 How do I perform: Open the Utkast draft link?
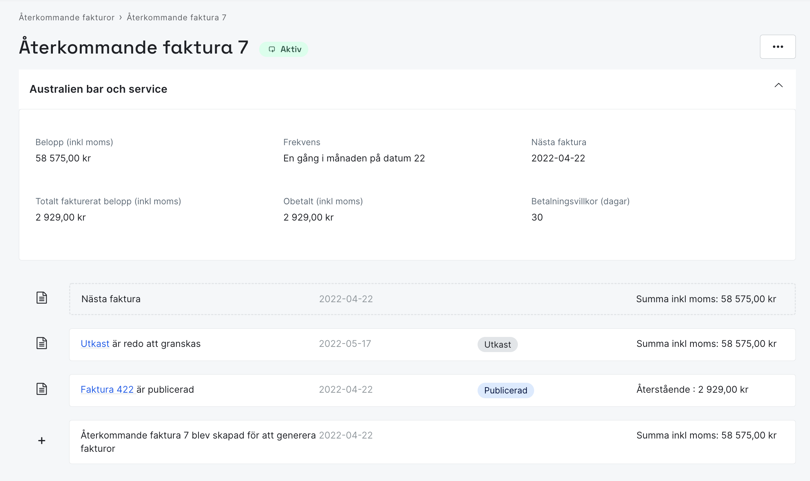pos(95,344)
